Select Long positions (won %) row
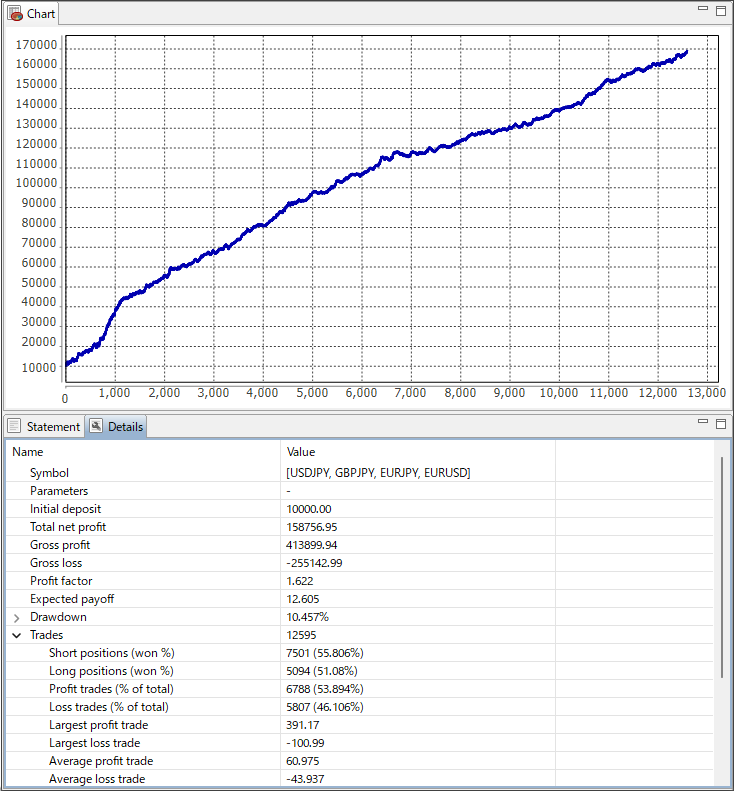This screenshot has width=734, height=791. (x=359, y=671)
